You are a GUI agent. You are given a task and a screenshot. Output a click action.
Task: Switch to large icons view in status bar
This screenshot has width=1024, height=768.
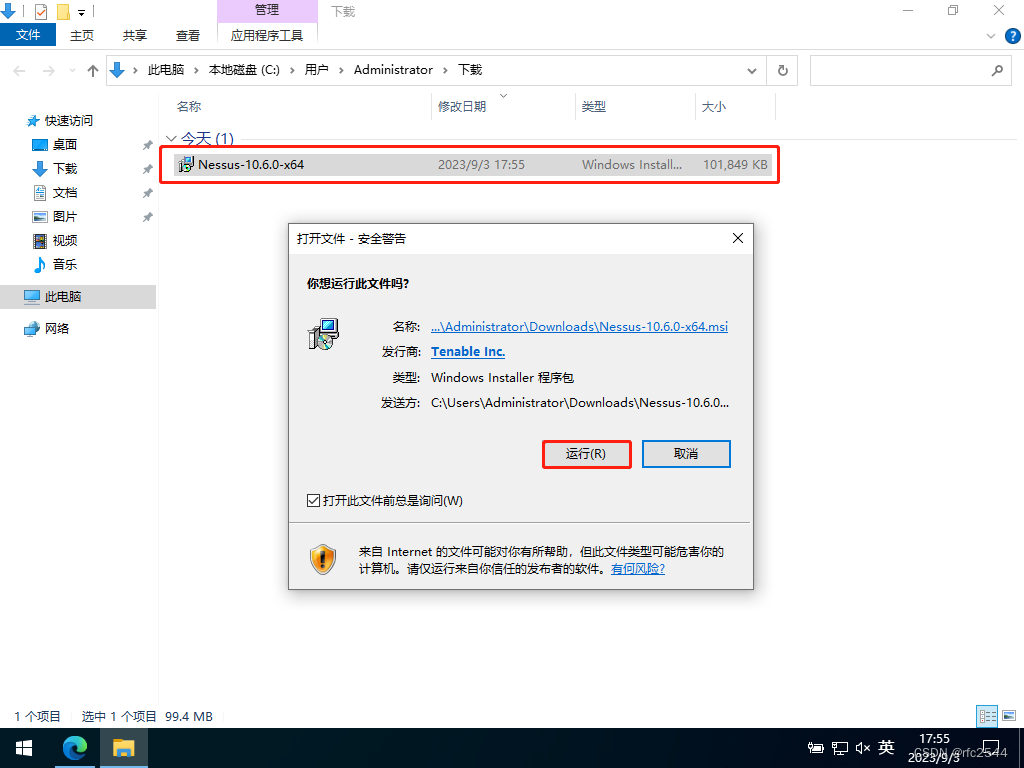pyautogui.click(x=1009, y=716)
